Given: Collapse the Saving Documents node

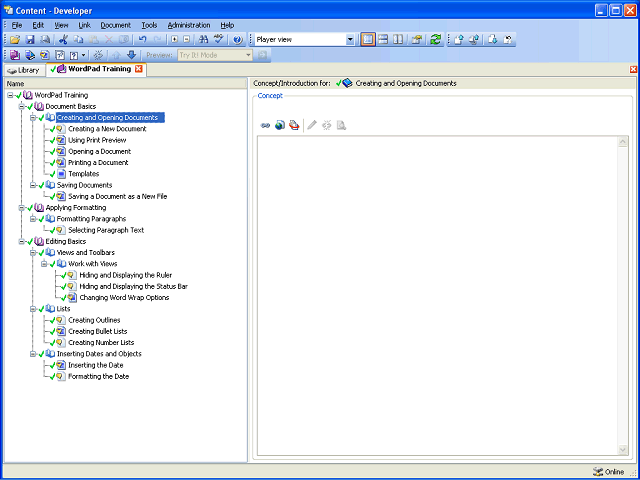Looking at the screenshot, I should [x=33, y=185].
